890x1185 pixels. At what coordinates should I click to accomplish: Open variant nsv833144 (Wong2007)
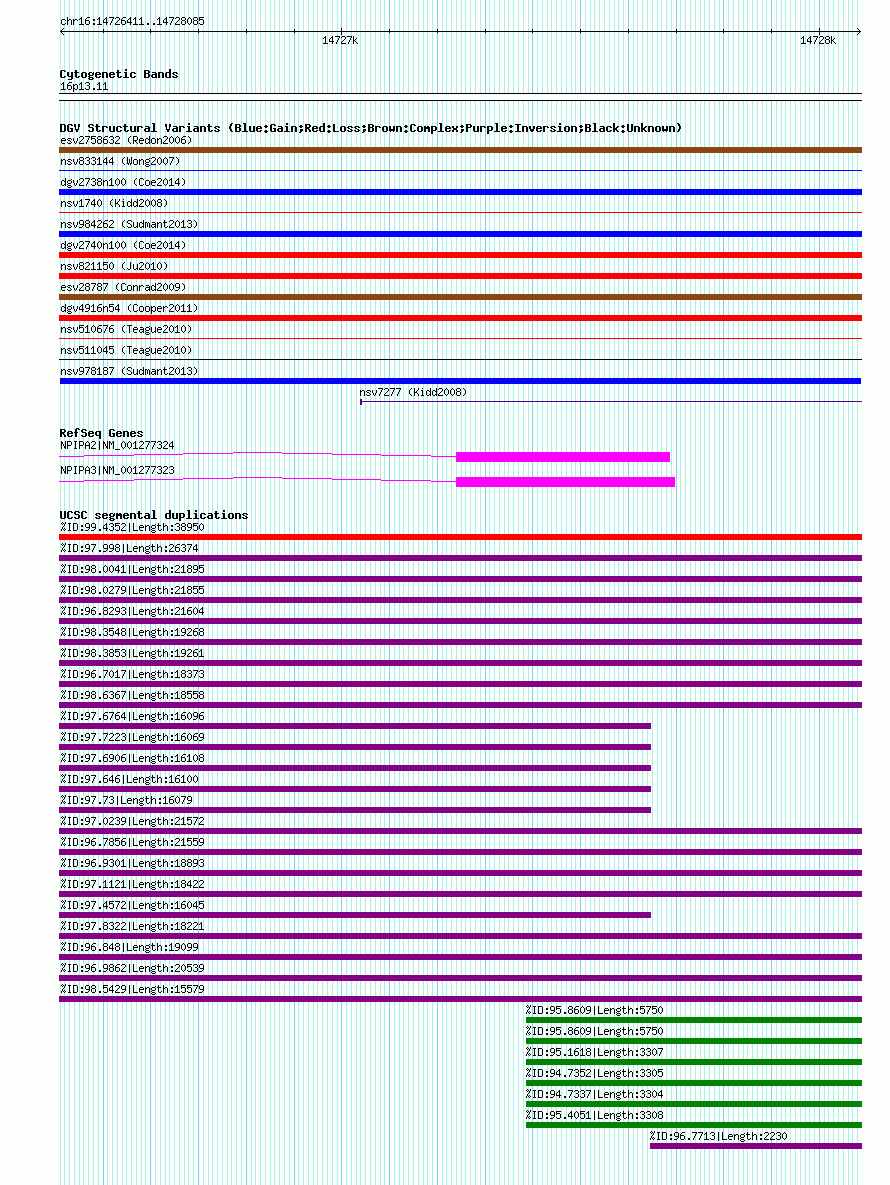click(120, 161)
